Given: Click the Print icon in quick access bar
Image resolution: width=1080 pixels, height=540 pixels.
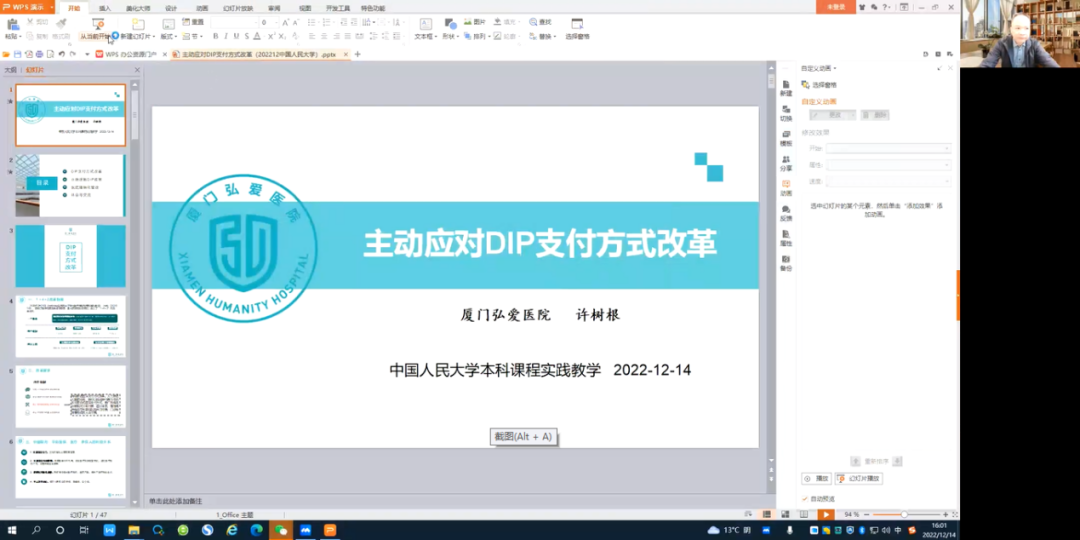Looking at the screenshot, I should pyautogui.click(x=39, y=54).
